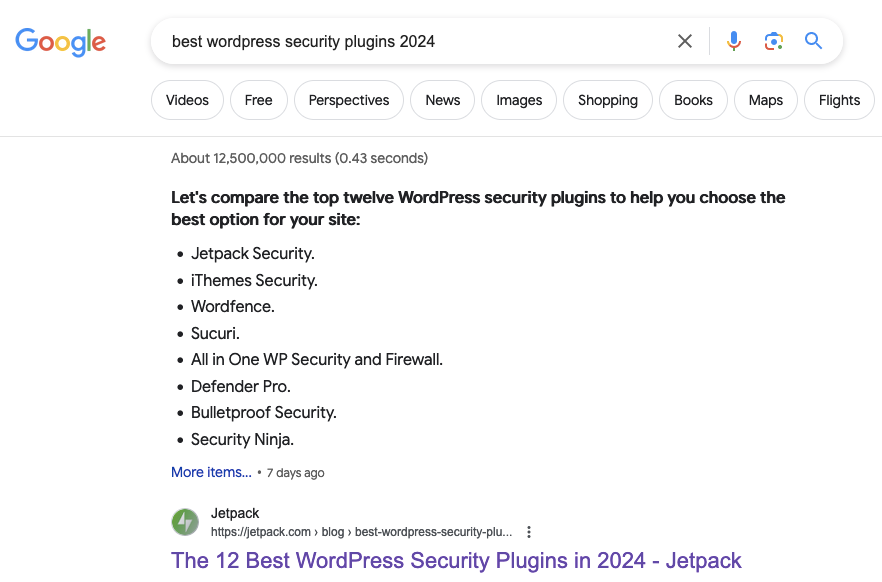Click the magnifying glass search icon
882x582 pixels.
point(813,41)
